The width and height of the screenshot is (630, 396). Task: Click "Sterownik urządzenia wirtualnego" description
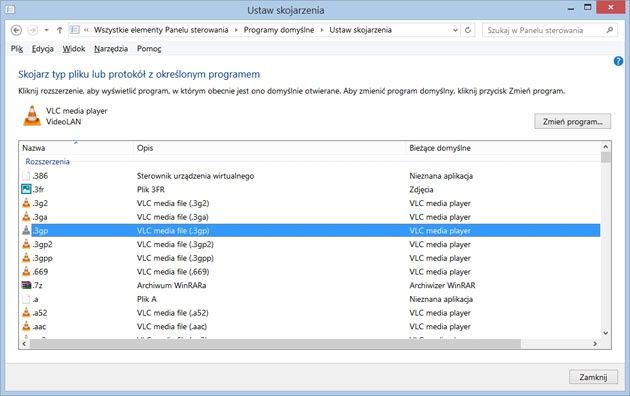pos(195,176)
